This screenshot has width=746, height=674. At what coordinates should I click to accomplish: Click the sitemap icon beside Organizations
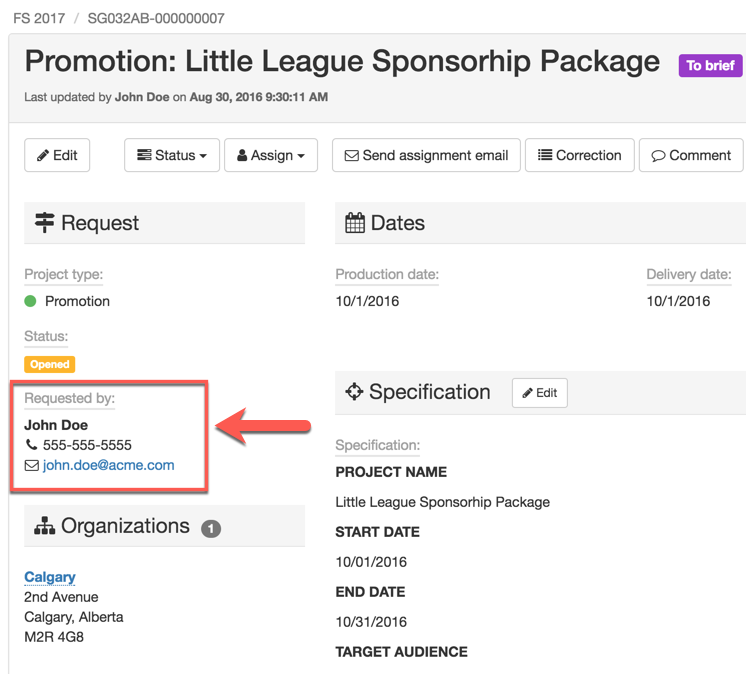(x=44, y=526)
